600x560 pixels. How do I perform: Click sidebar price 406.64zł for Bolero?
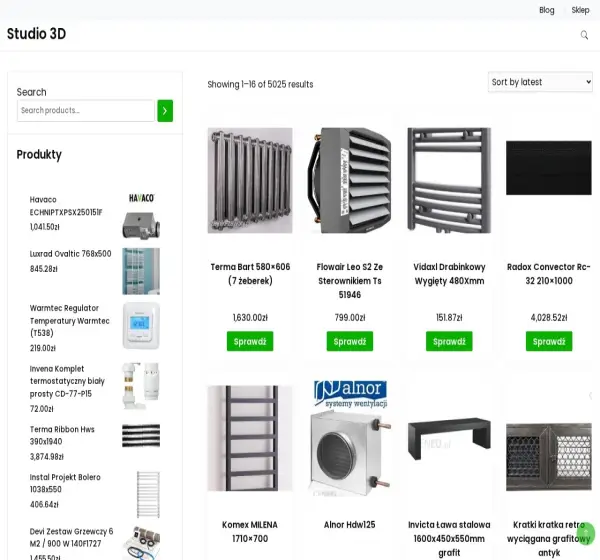44,505
